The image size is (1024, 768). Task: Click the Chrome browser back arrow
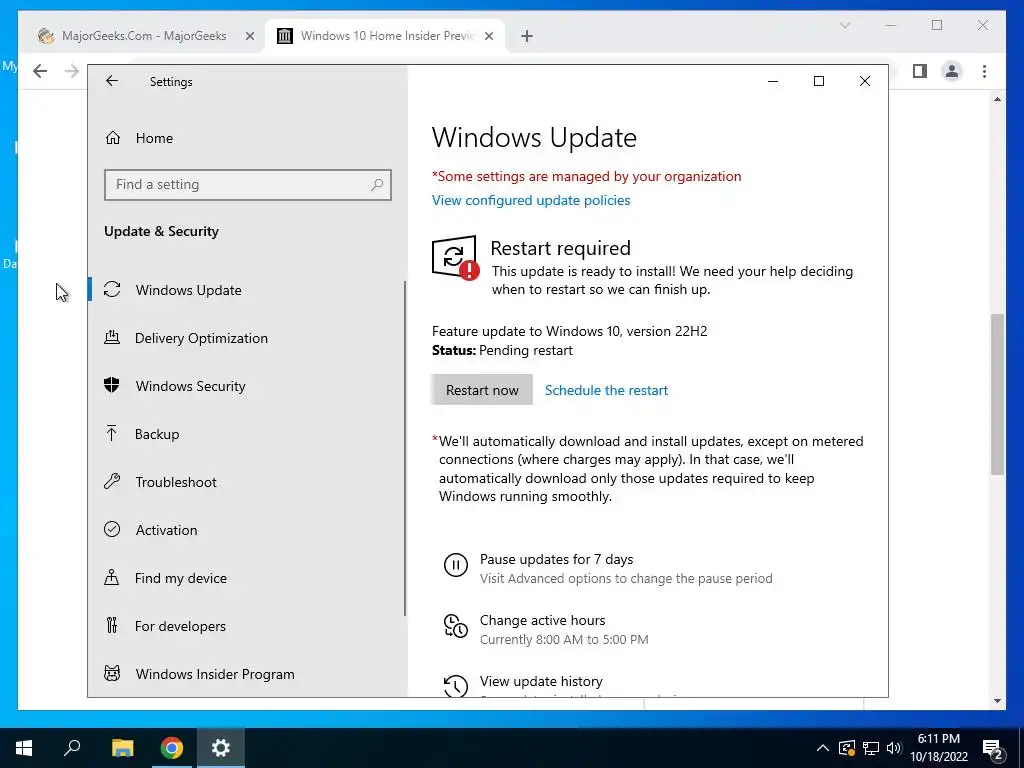point(40,71)
